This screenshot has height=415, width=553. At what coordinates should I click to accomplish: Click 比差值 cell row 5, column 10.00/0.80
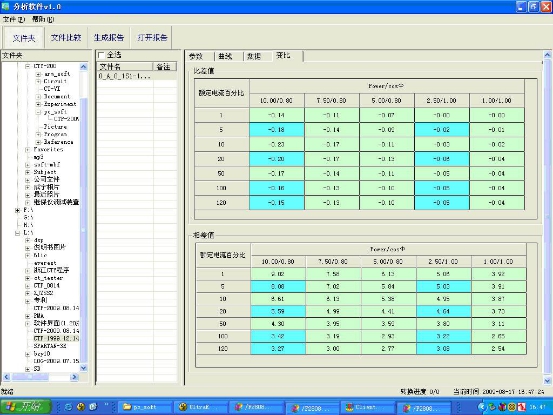(276, 130)
